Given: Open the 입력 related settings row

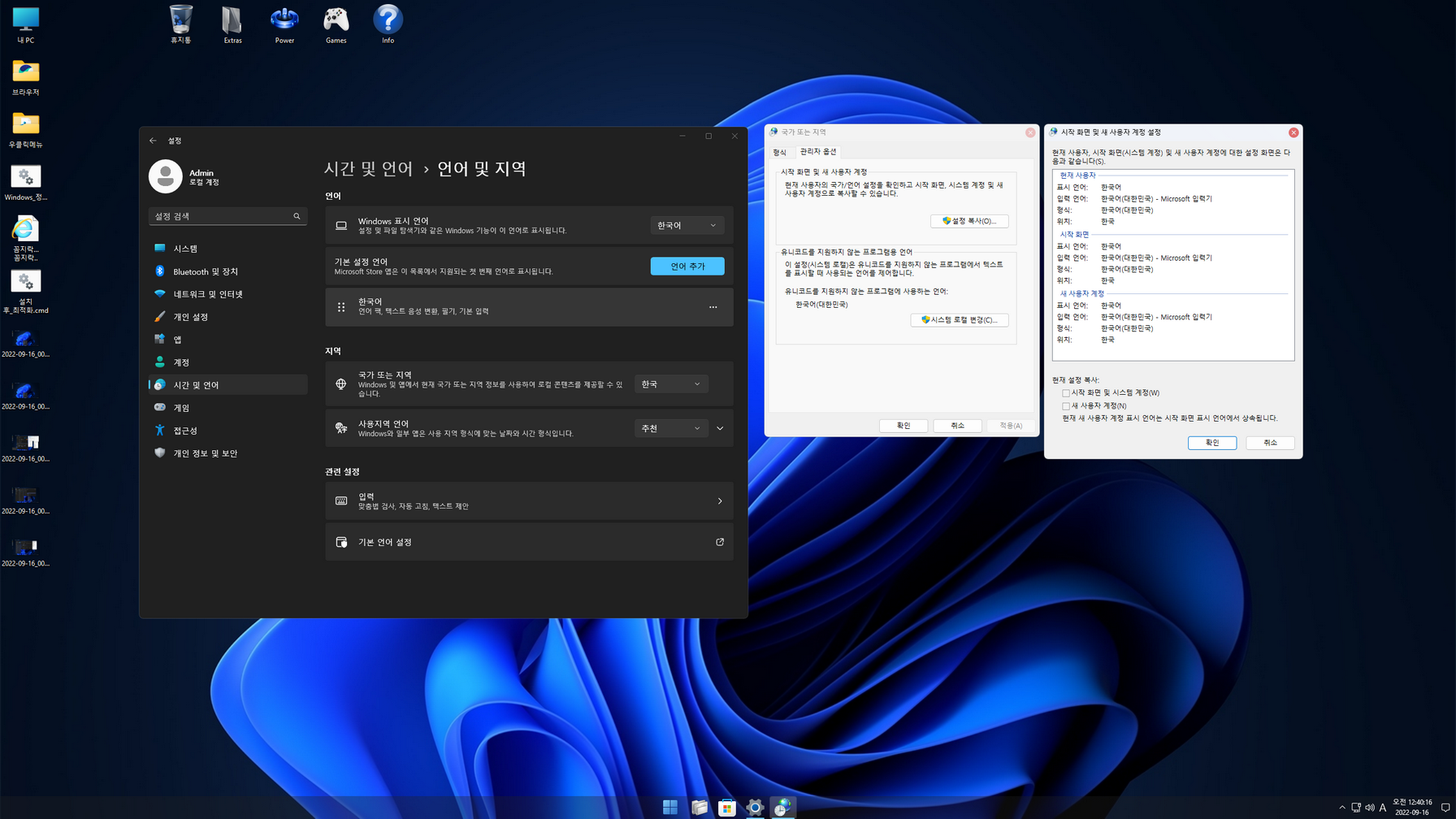Looking at the screenshot, I should point(529,501).
